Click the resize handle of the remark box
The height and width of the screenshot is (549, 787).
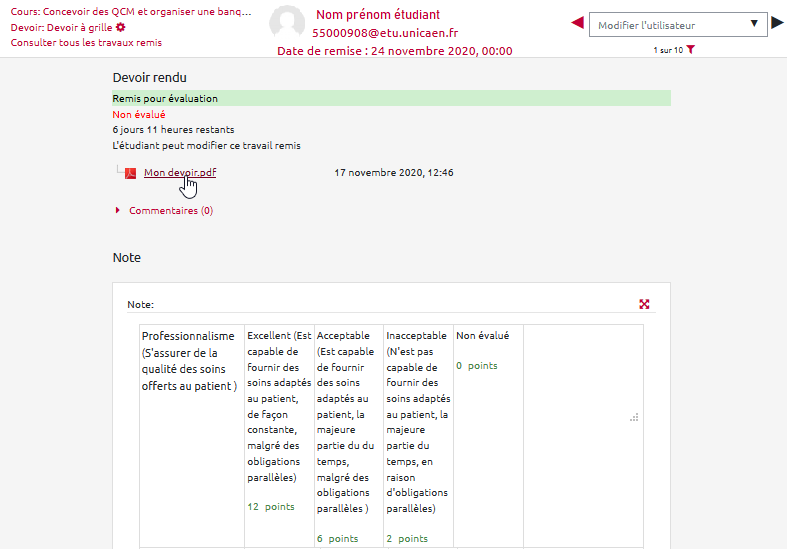pos(634,417)
